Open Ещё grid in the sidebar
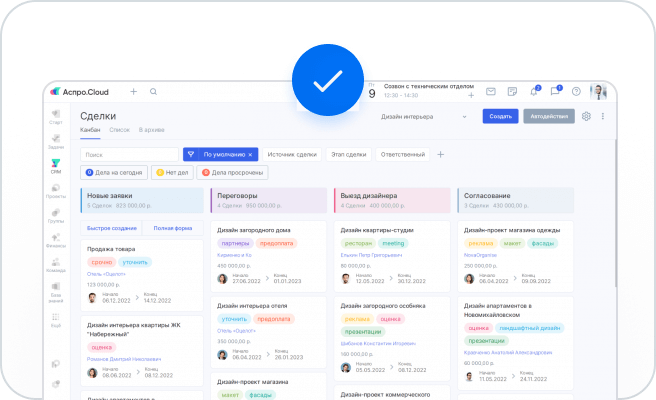 point(56,320)
